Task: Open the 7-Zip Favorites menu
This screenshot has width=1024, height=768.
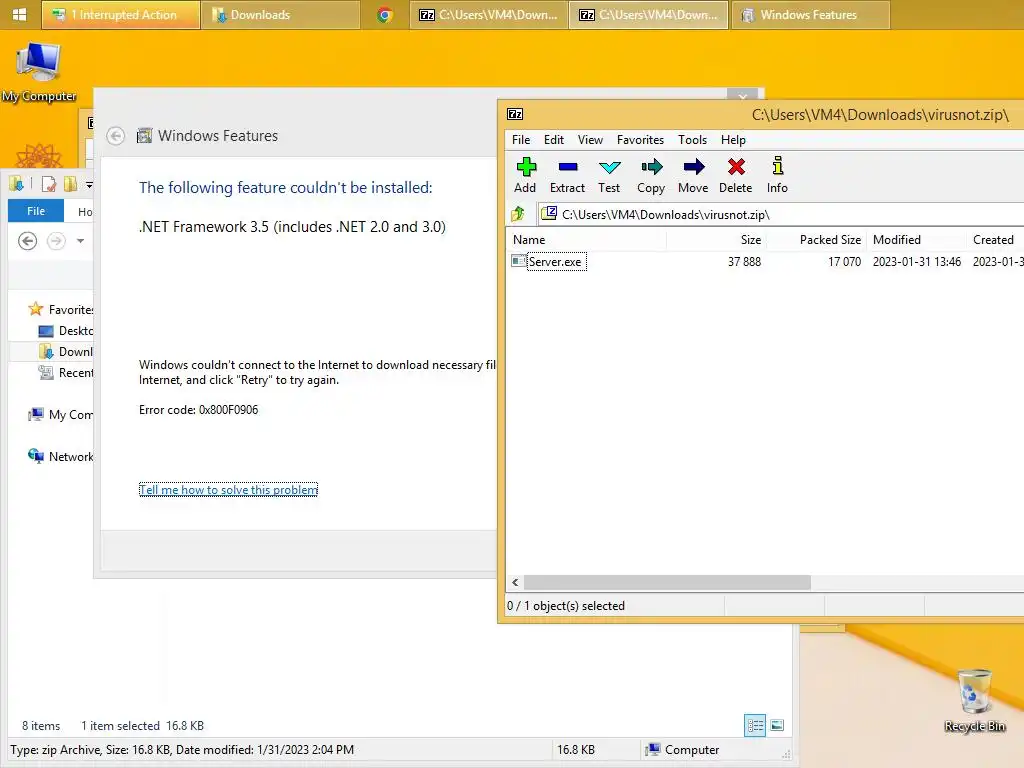Action: coord(640,140)
